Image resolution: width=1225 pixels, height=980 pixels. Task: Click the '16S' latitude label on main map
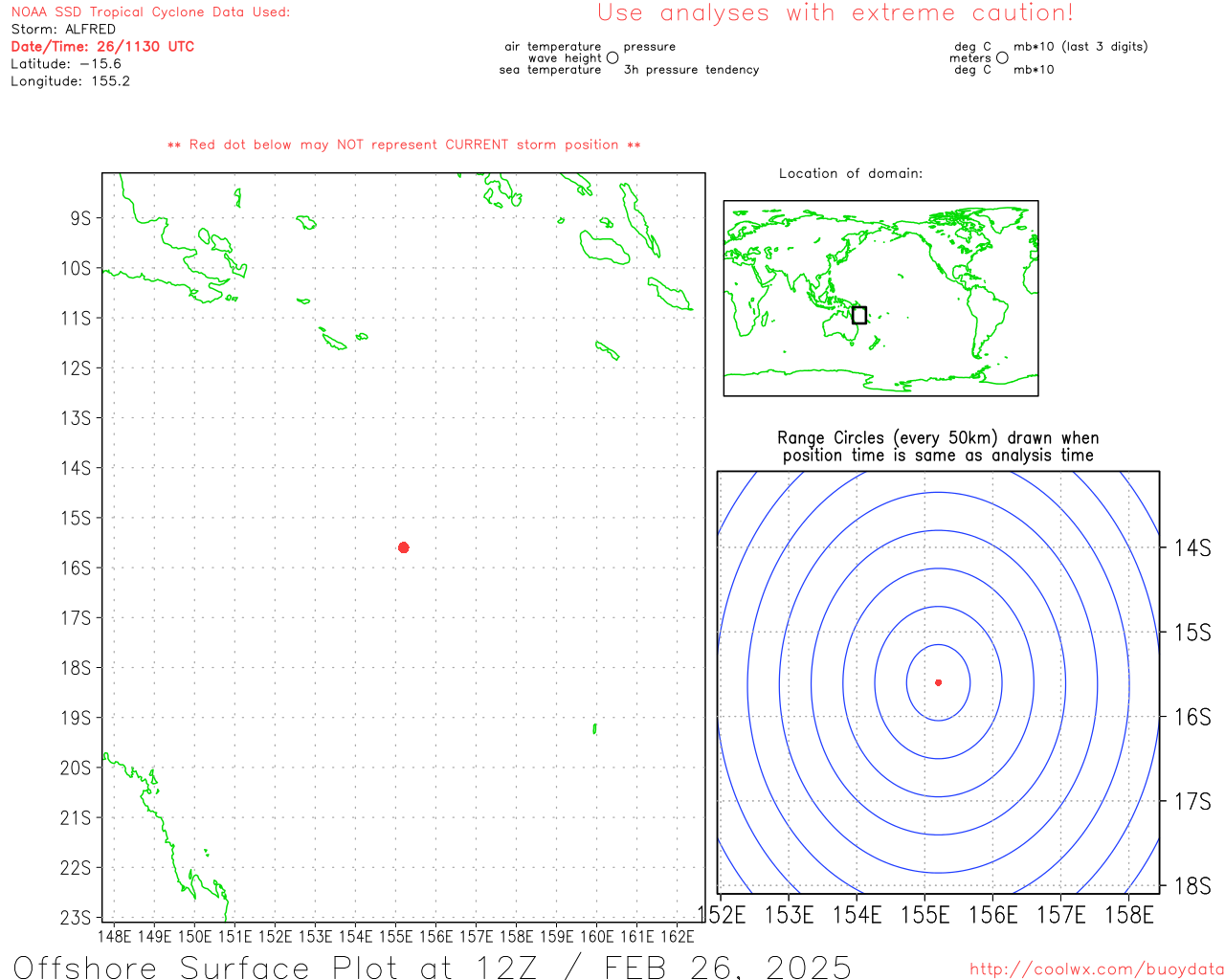click(x=76, y=568)
